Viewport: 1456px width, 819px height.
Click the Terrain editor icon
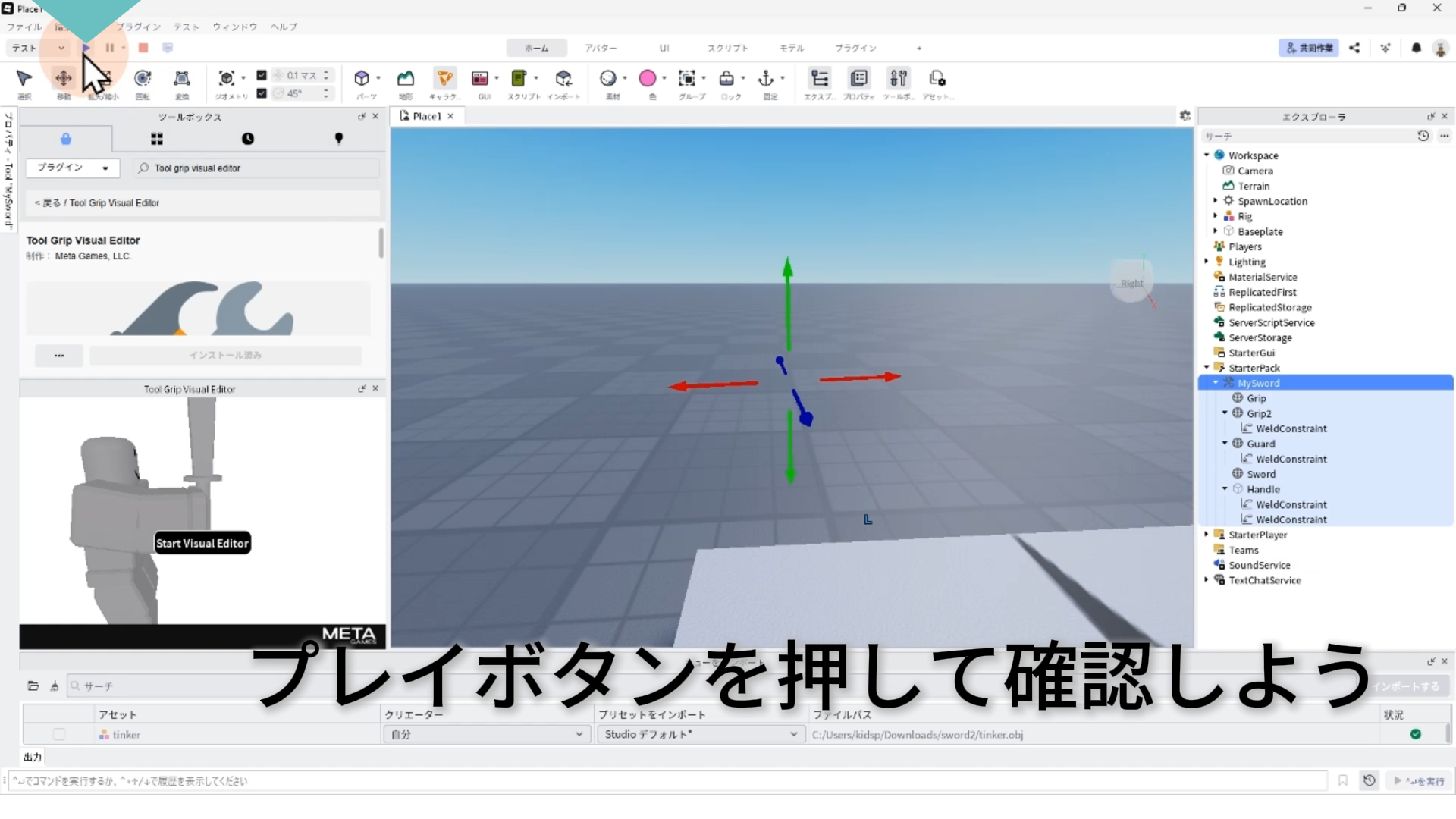point(406,79)
